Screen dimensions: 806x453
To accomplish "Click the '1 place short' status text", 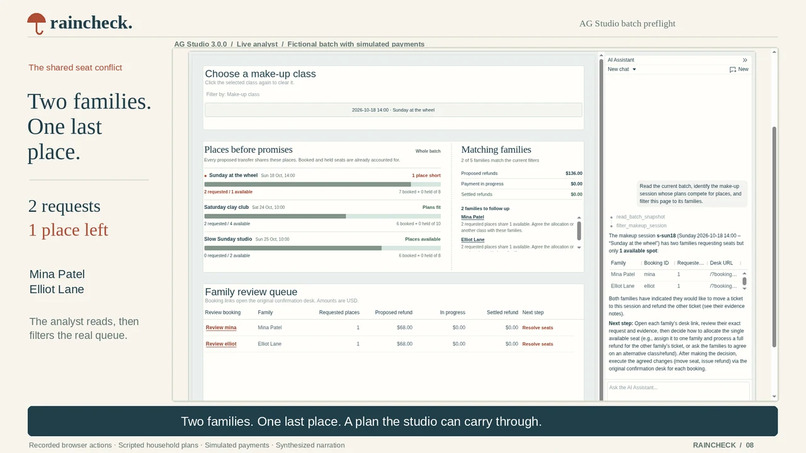I will [x=426, y=176].
